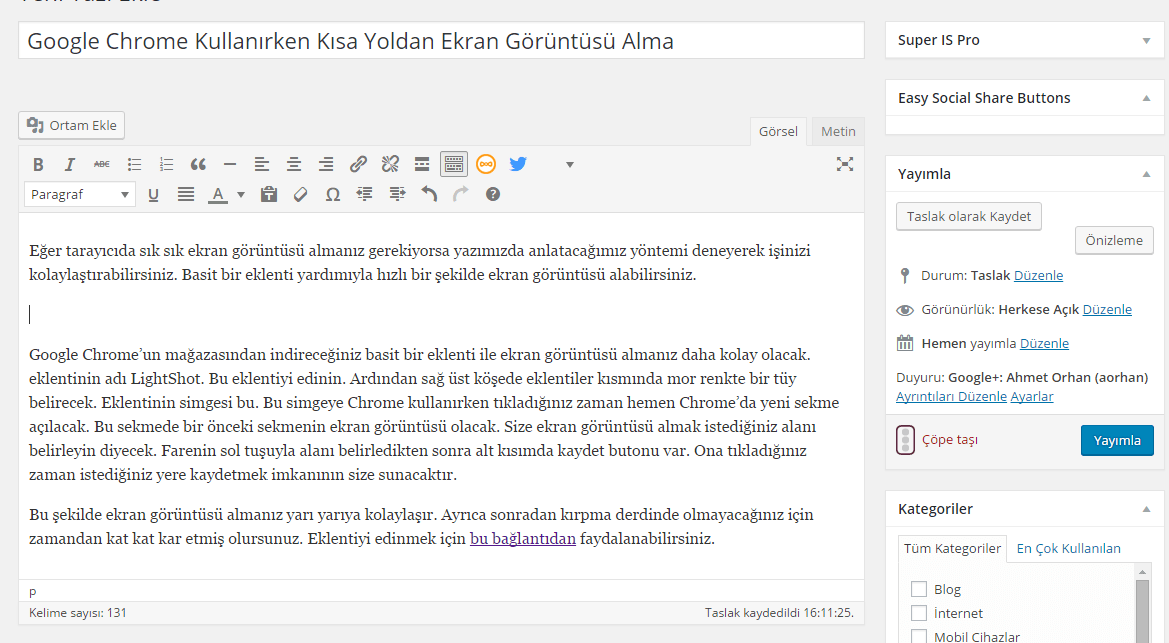Align text right
Screen dimensions: 1169x643
[326, 164]
